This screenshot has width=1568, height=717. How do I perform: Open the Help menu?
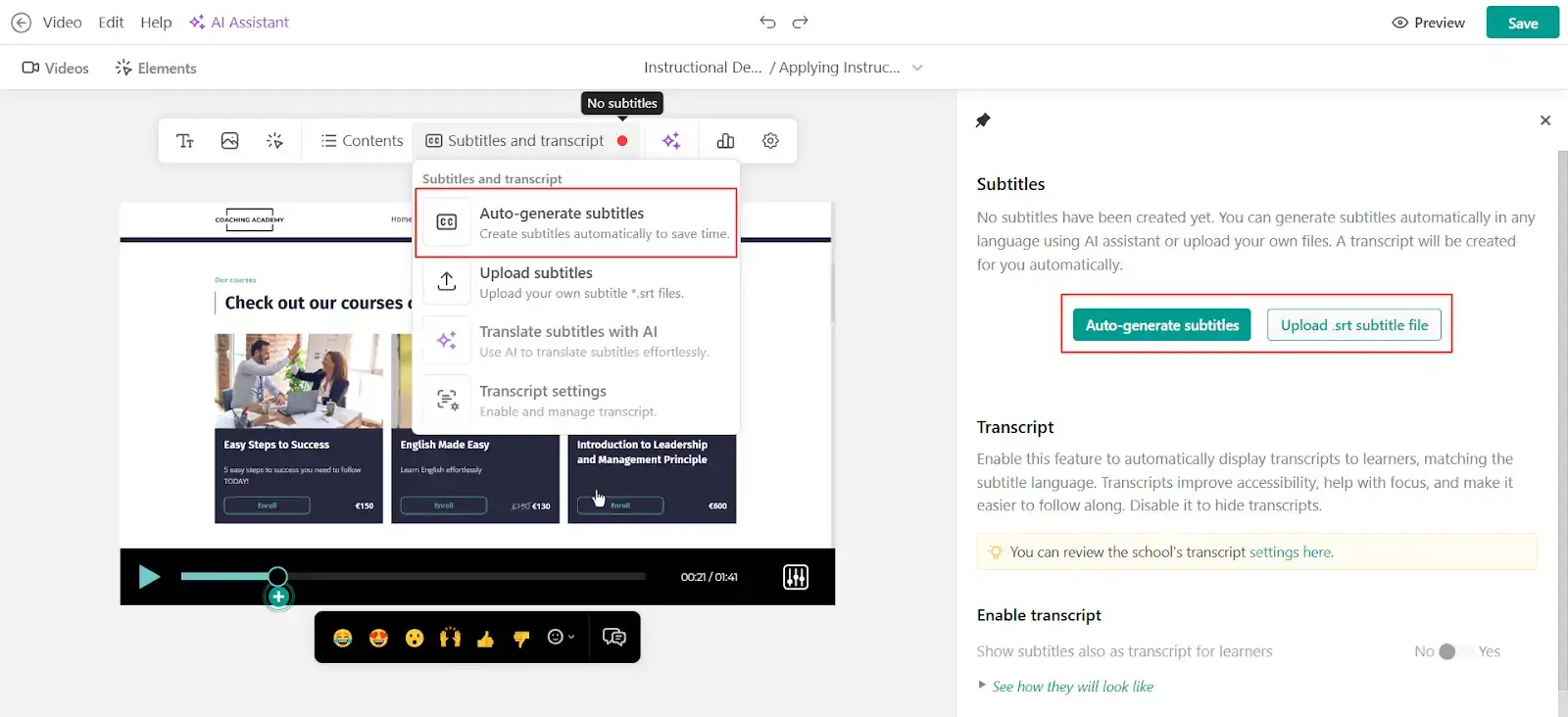click(156, 23)
